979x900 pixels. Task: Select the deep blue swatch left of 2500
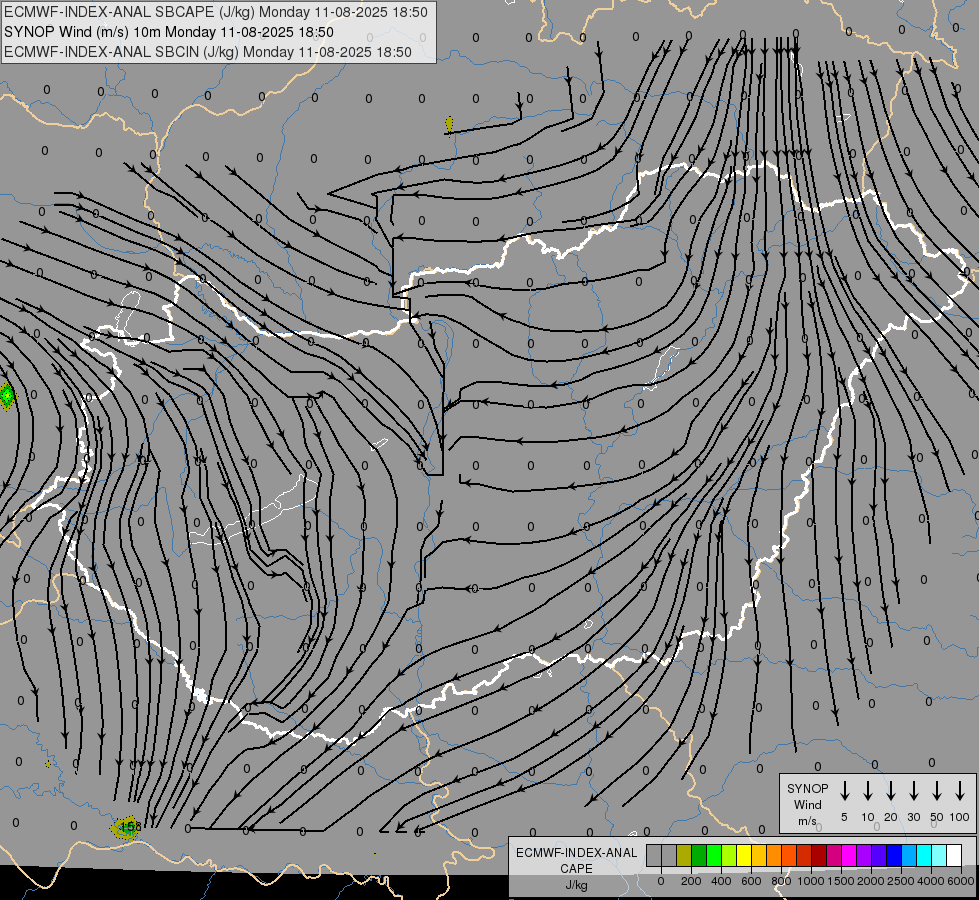pyautogui.click(x=893, y=856)
